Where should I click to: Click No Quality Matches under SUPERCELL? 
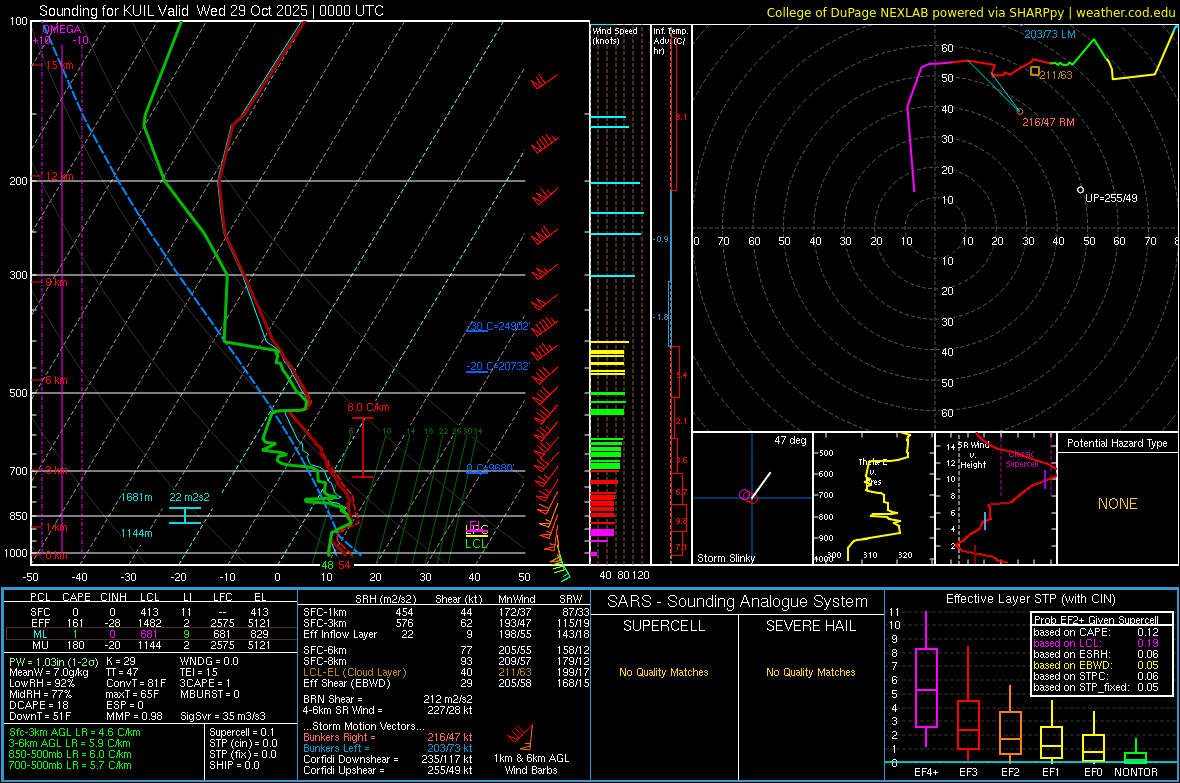pos(664,672)
